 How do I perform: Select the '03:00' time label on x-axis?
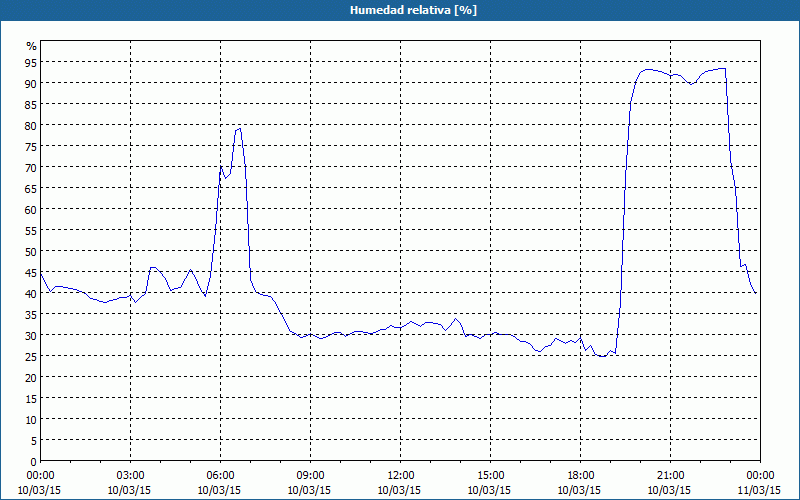coord(131,476)
